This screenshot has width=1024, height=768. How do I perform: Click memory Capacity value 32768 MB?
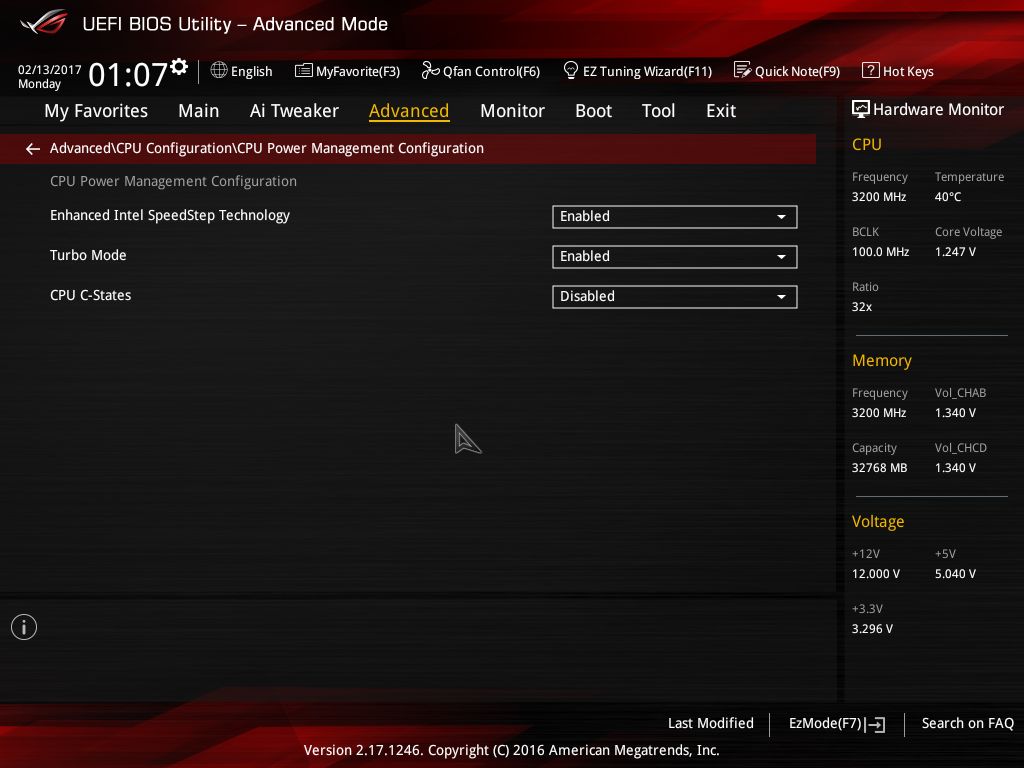point(879,468)
